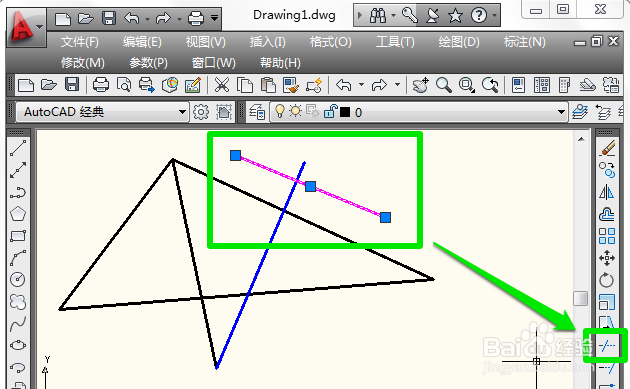Expand the quick access toolbar customize arrow
Viewport: 630px width, 389px height.
click(x=215, y=18)
